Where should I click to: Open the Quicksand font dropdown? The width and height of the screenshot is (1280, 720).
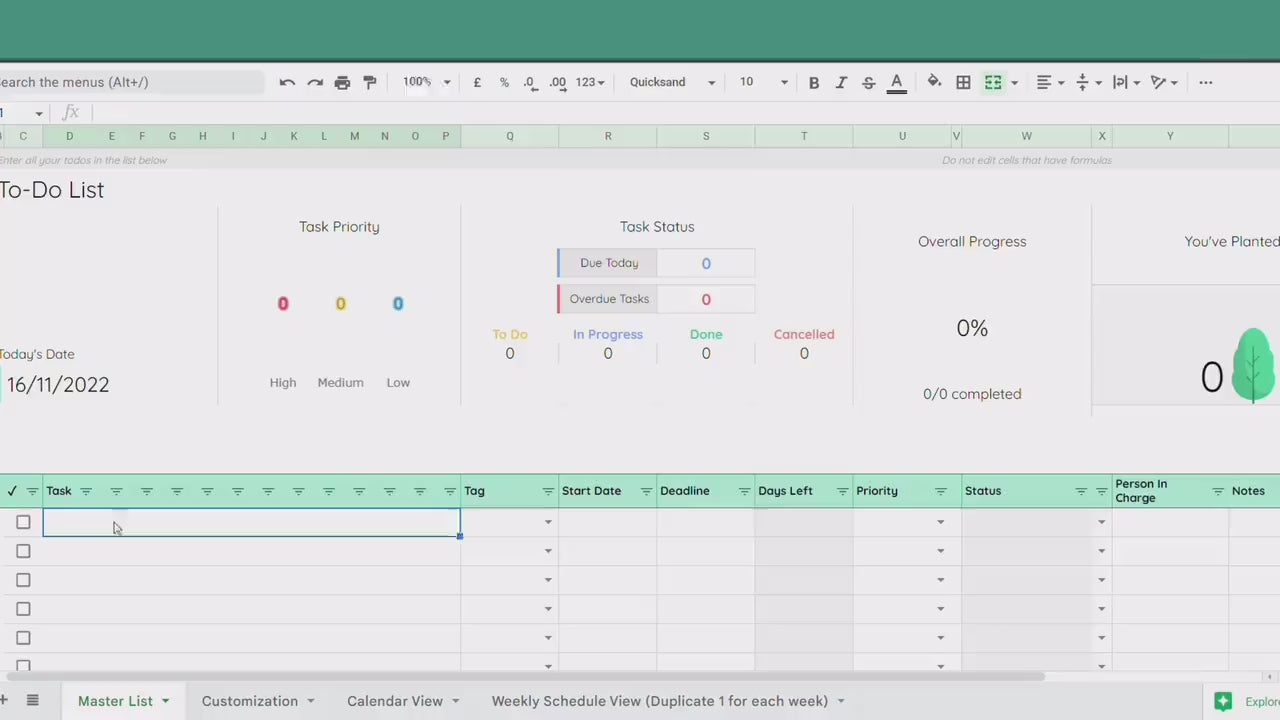(x=672, y=82)
